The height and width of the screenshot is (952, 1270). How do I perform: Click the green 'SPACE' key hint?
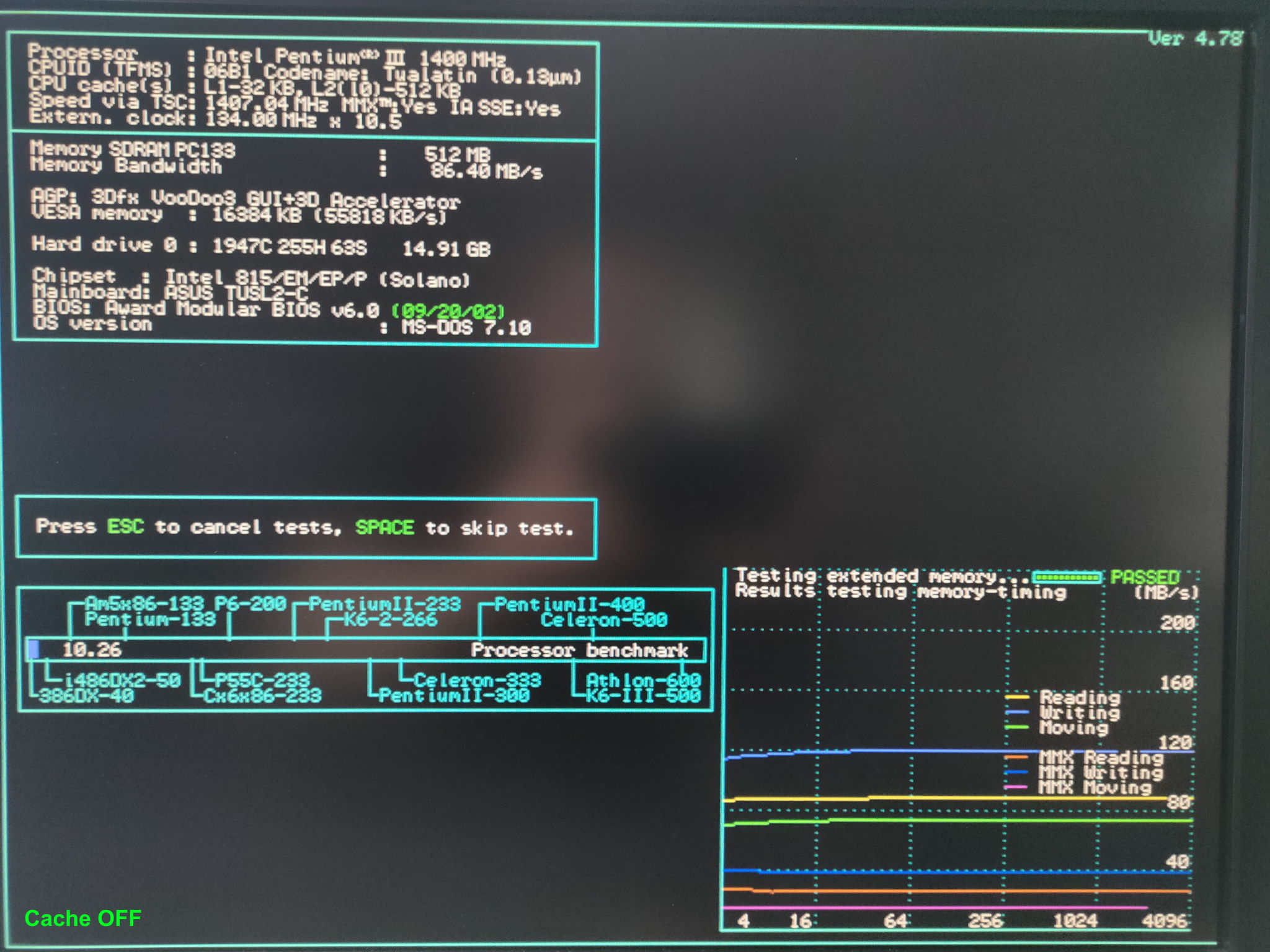384,527
